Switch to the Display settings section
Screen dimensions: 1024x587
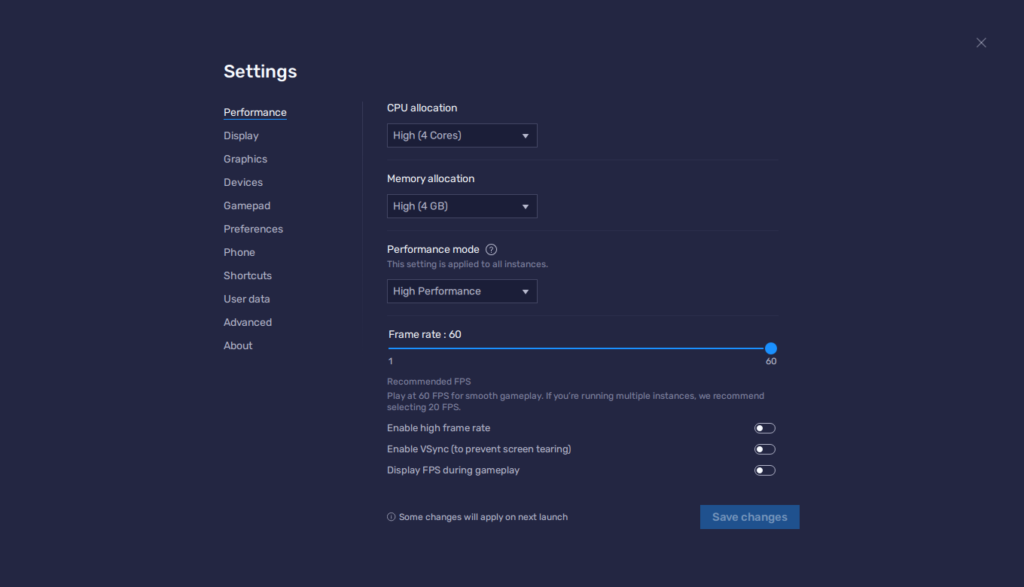[x=240, y=135]
